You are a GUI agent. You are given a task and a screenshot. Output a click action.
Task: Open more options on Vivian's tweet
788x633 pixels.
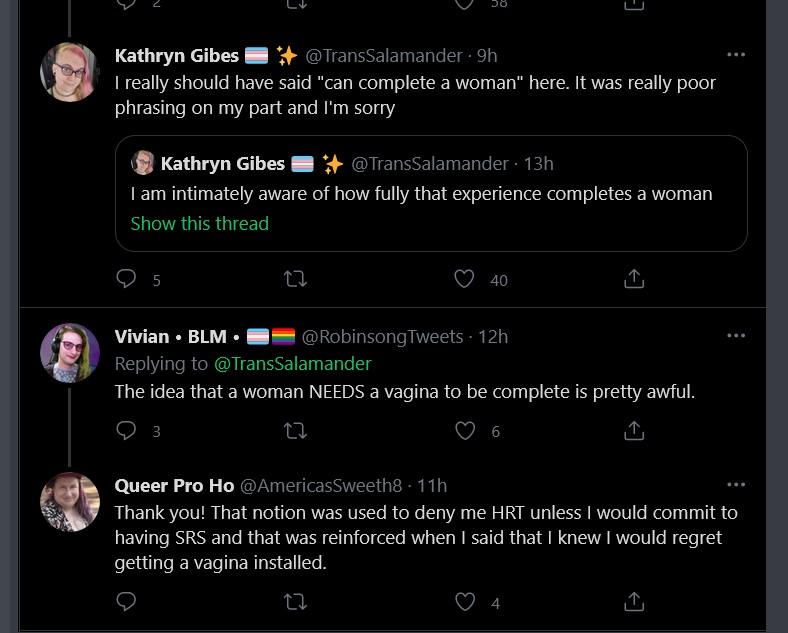pyautogui.click(x=736, y=336)
